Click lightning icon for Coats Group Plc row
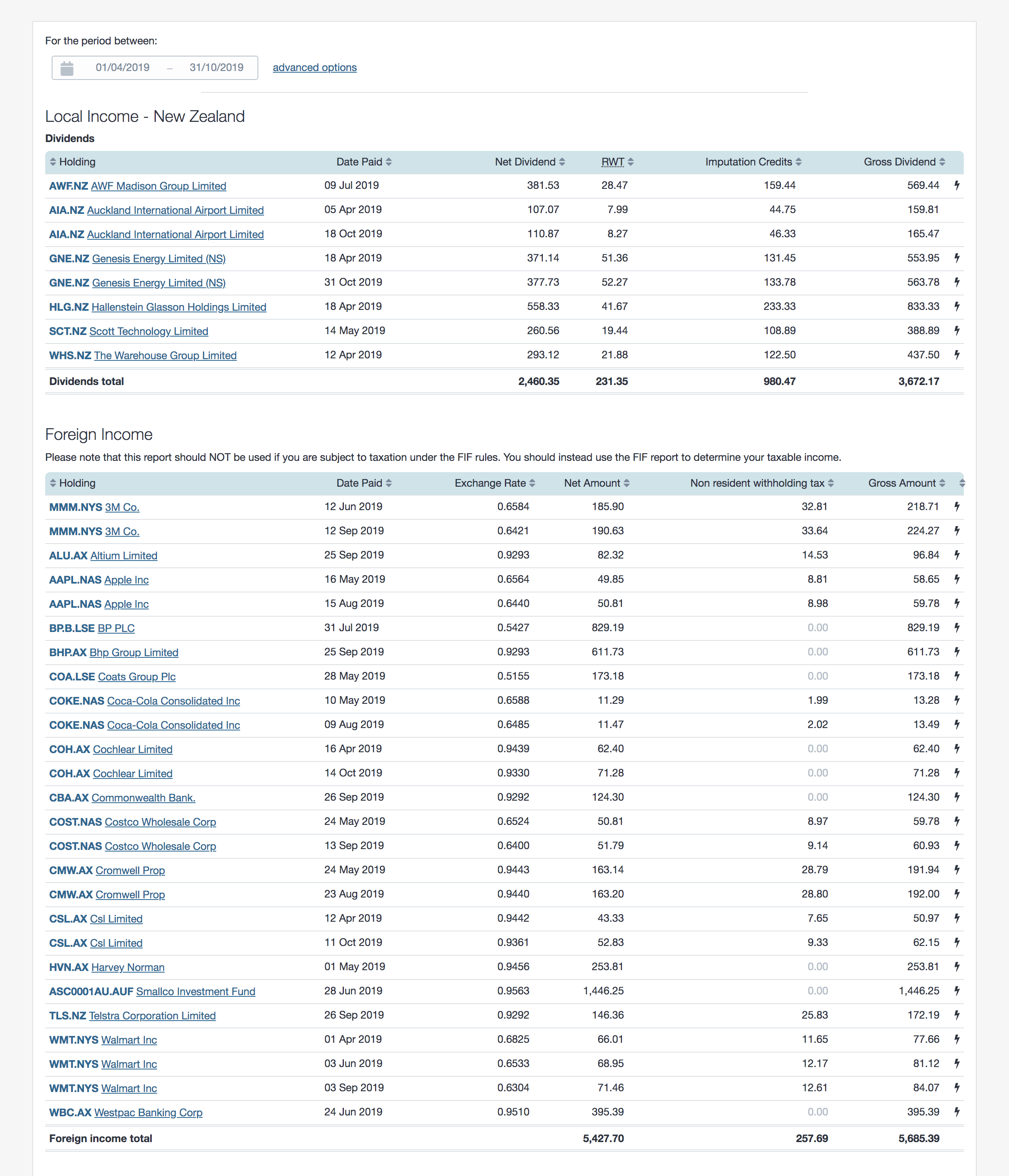This screenshot has width=1009, height=1176. (957, 676)
